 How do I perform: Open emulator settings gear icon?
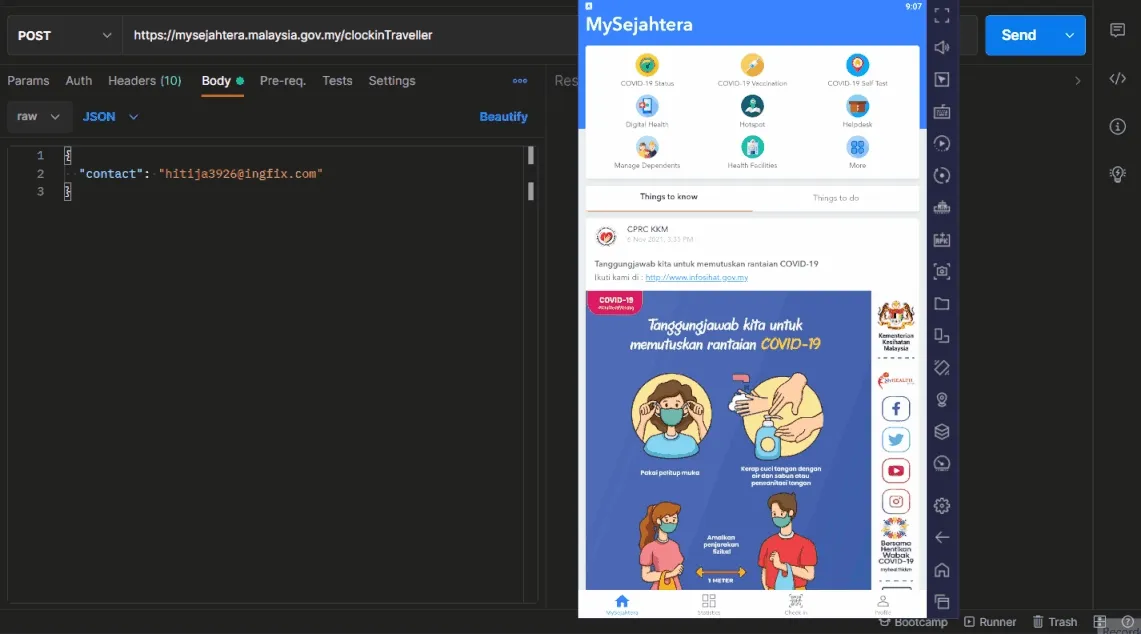(x=942, y=505)
